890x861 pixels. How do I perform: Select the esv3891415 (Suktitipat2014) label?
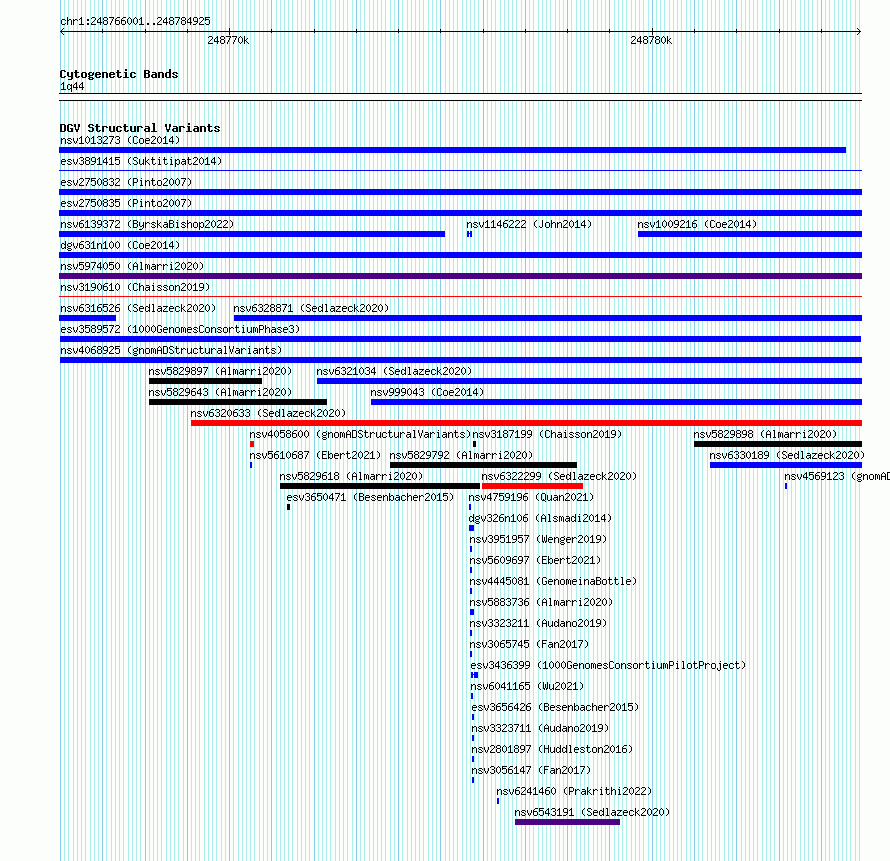coord(141,161)
